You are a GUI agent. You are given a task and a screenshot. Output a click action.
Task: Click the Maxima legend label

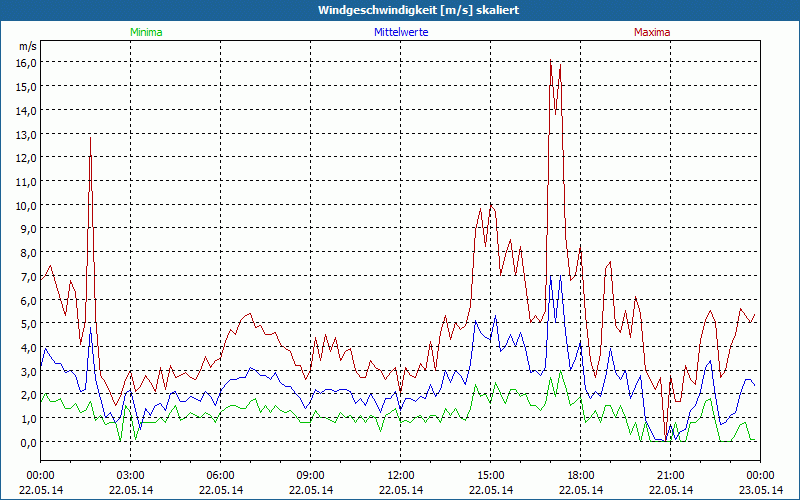tap(652, 32)
